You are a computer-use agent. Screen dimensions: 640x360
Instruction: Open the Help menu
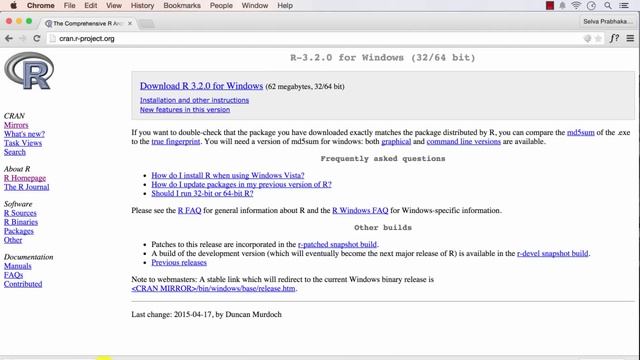coord(285,6)
